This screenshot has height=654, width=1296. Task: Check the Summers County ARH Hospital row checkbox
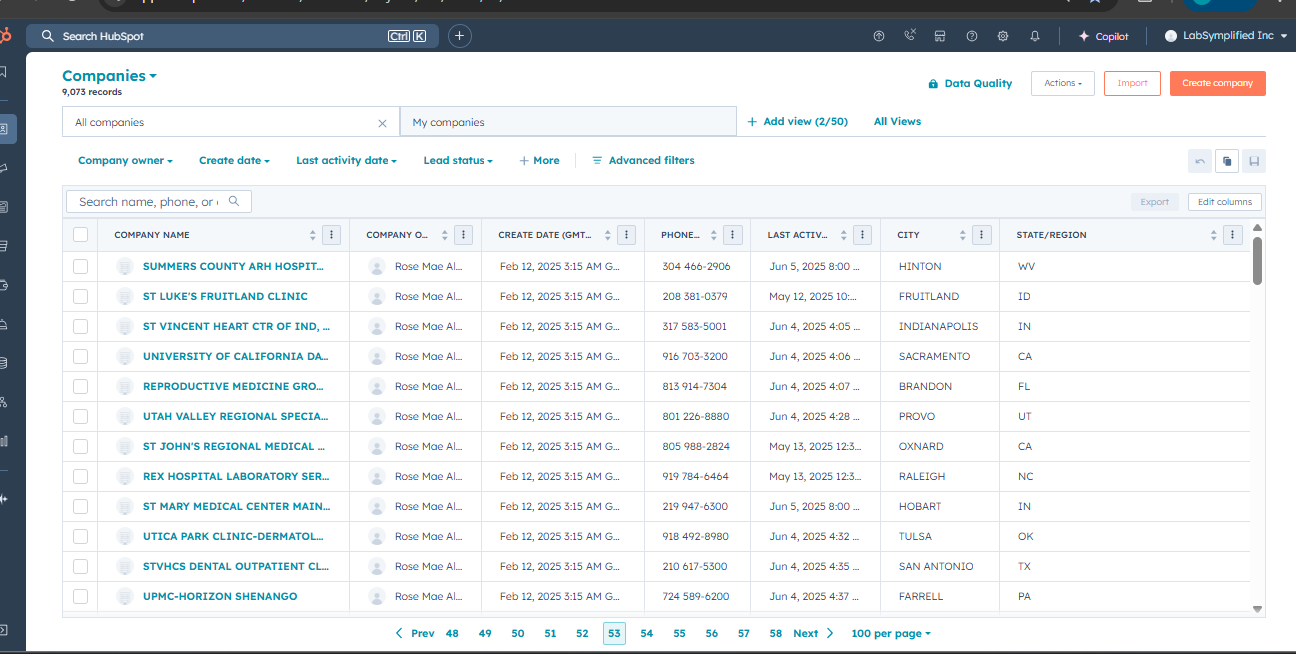[x=80, y=266]
